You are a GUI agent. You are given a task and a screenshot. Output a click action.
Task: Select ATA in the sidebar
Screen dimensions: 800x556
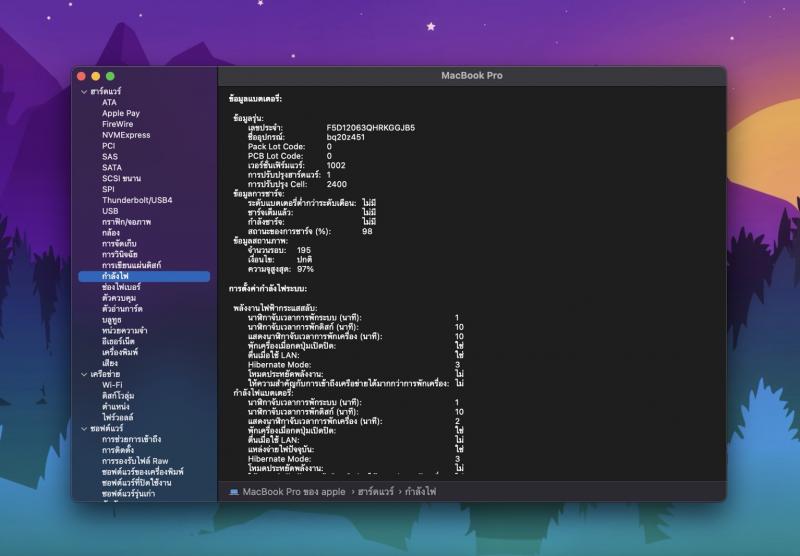pos(109,103)
